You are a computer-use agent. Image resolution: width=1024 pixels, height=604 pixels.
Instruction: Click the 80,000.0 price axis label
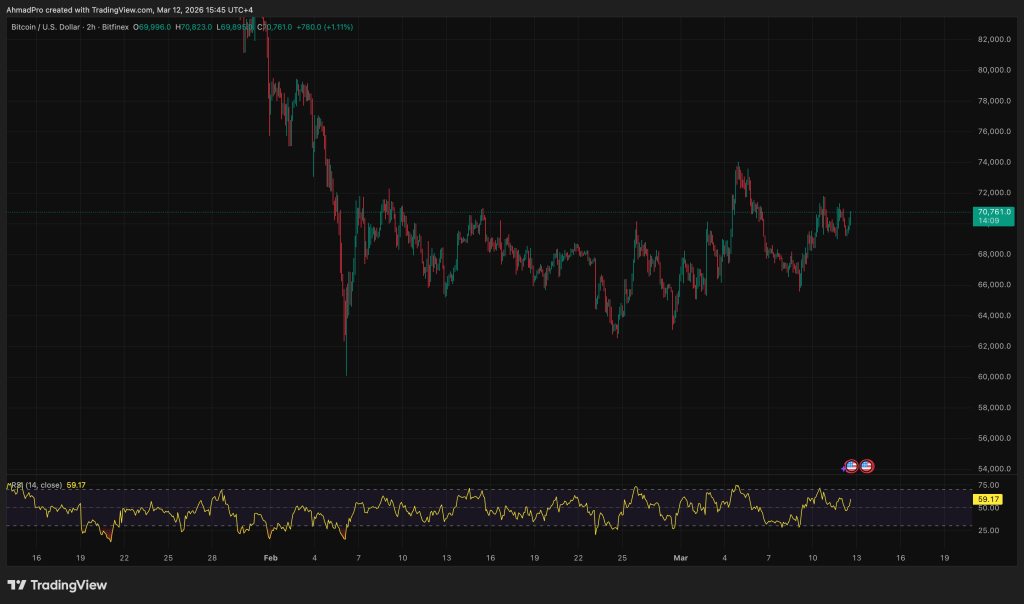click(x=994, y=71)
